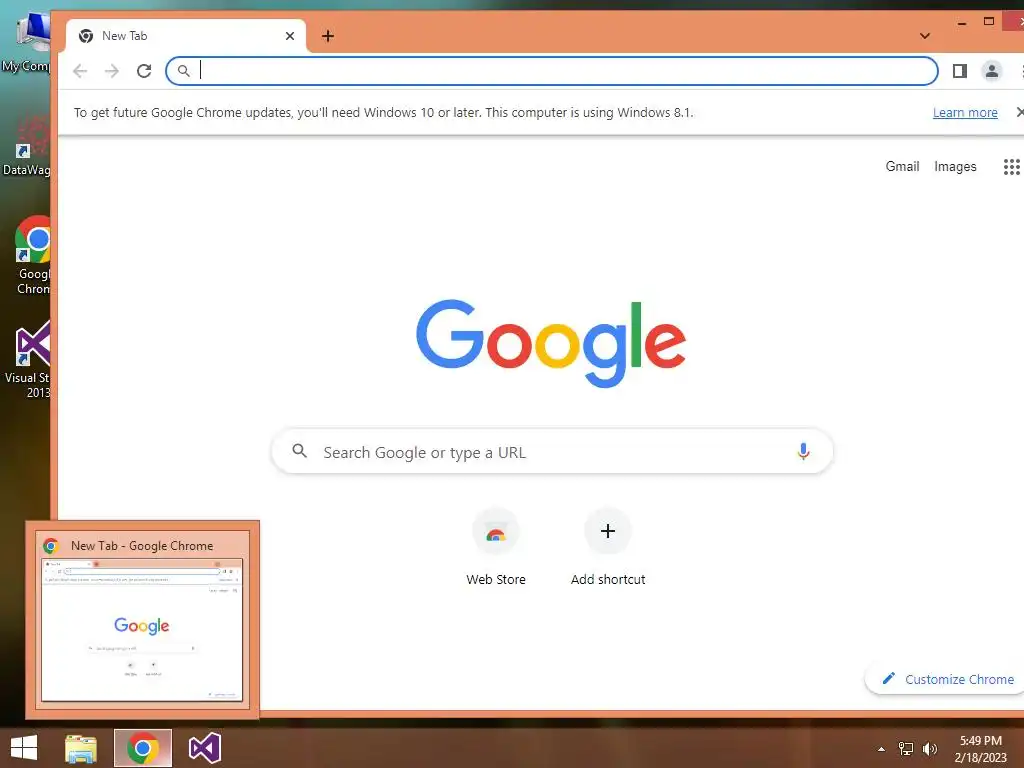Screen dimensions: 1024x768
Task: Select the Google Chrome desktop shortcut
Action: coord(33,256)
